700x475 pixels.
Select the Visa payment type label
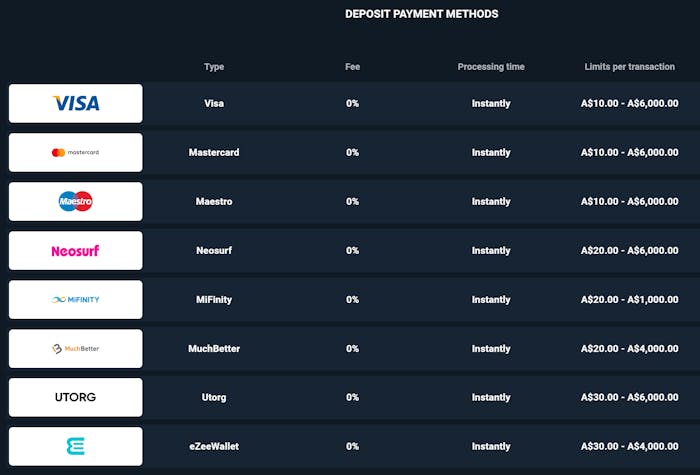(214, 103)
